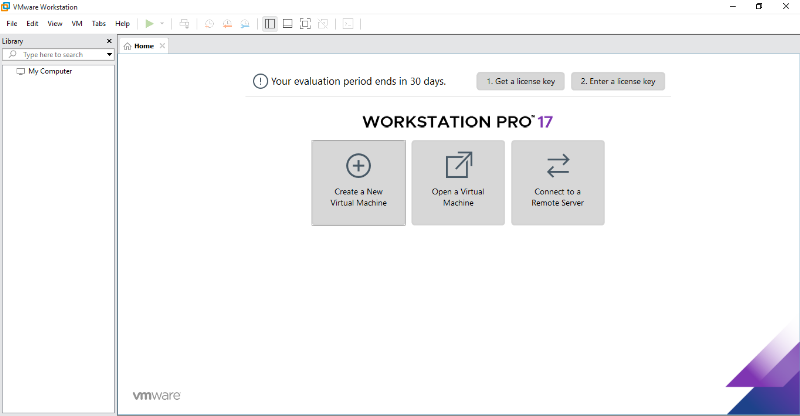The image size is (800, 416).
Task: Click the evaluation period ends in 30 days text
Action: 358,81
